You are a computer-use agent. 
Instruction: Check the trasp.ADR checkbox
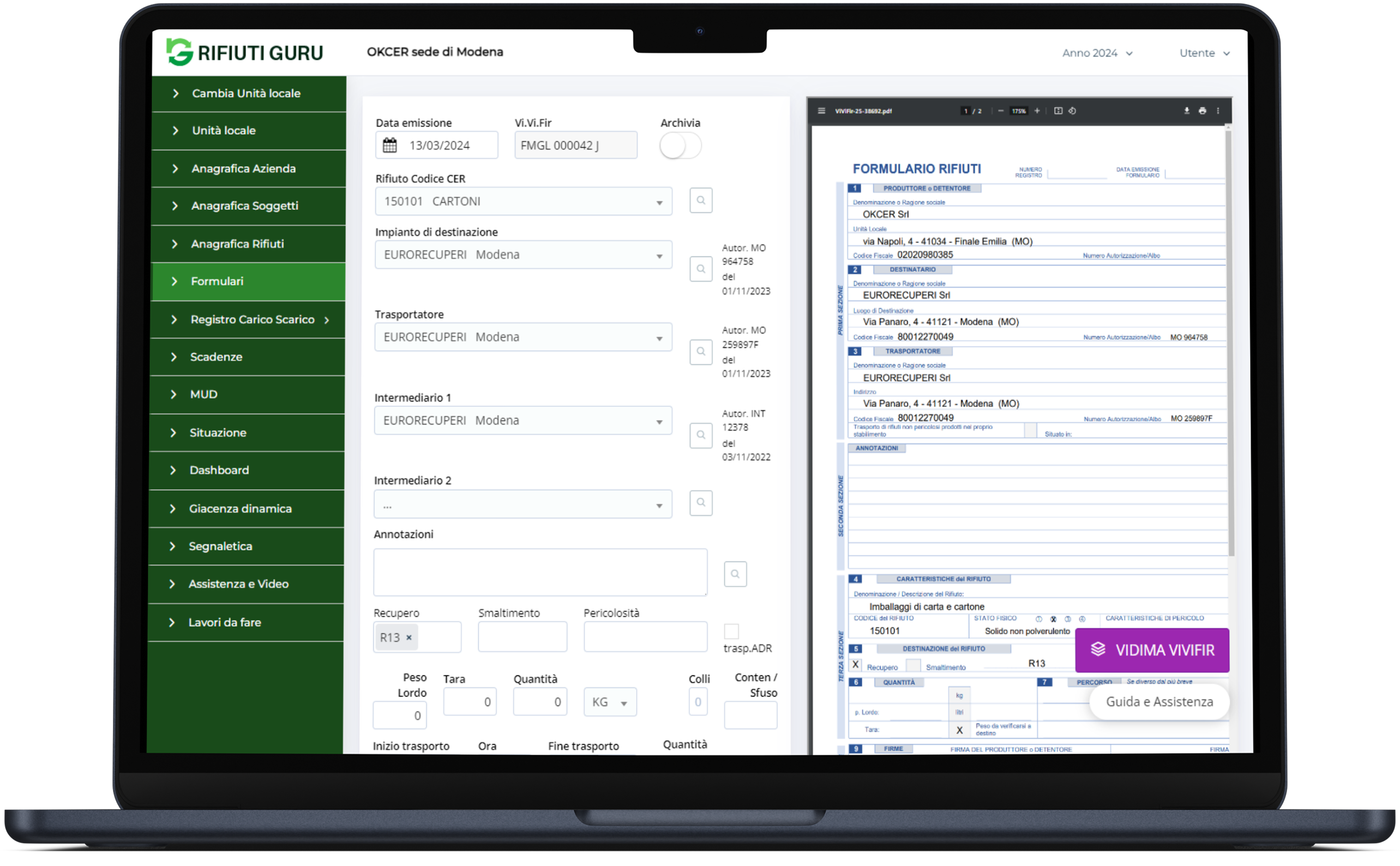pos(731,631)
